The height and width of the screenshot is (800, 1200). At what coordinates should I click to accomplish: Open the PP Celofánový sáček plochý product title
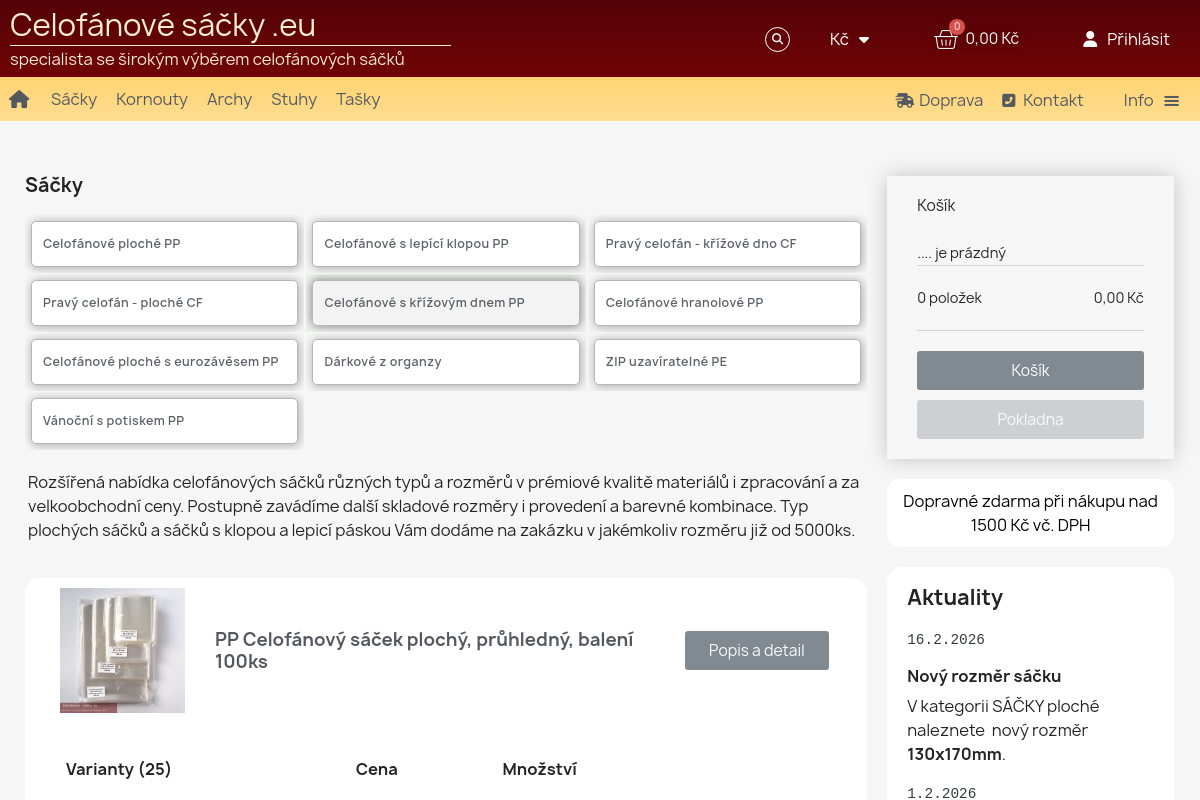tap(424, 650)
